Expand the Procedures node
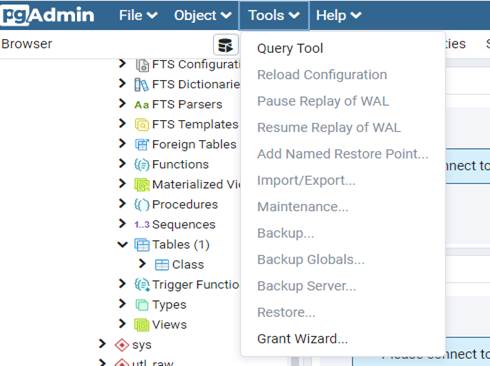The image size is (490, 366). point(122,204)
